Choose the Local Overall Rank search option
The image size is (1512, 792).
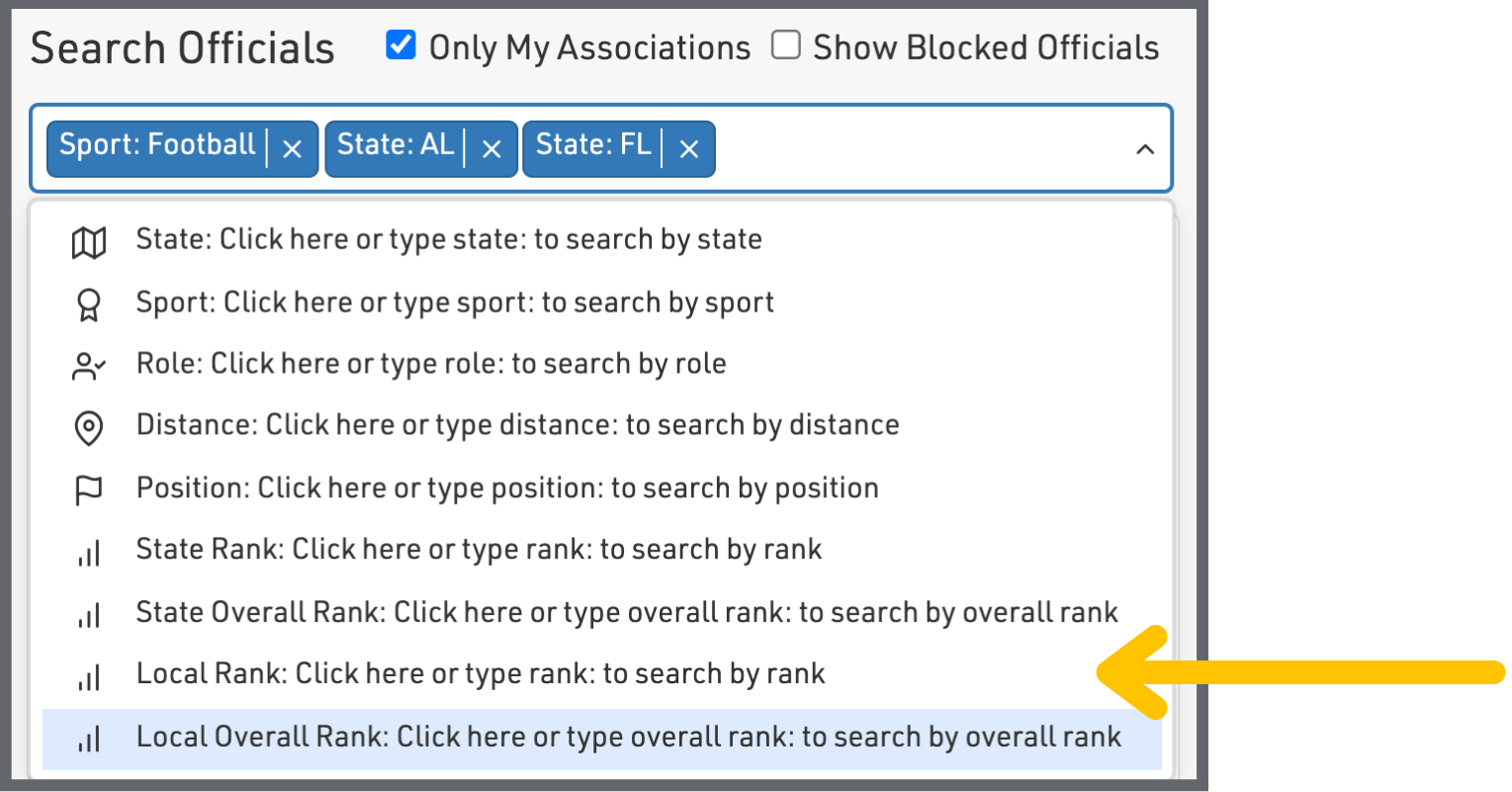click(629, 738)
